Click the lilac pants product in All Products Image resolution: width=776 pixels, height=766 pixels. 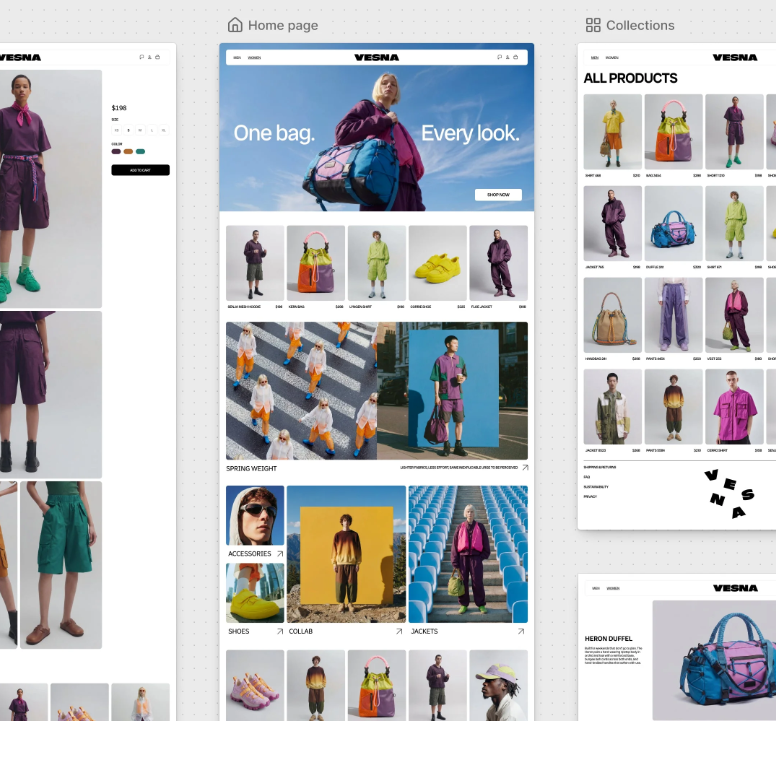point(674,315)
